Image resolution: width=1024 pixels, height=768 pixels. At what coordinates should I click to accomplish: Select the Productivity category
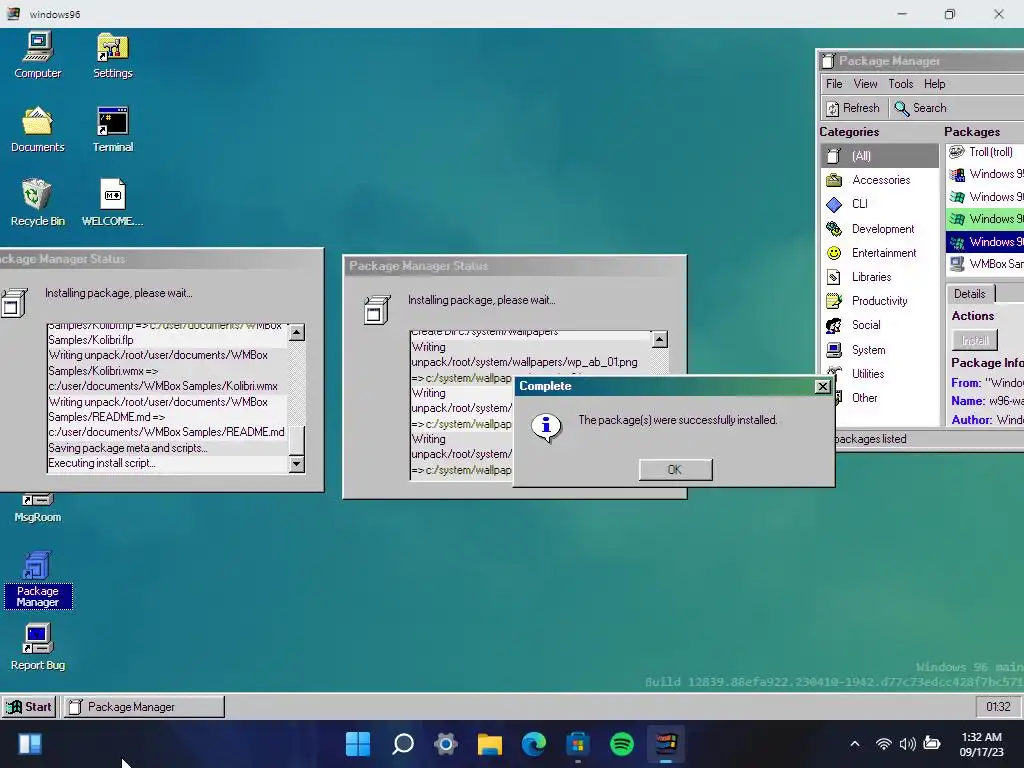[879, 301]
